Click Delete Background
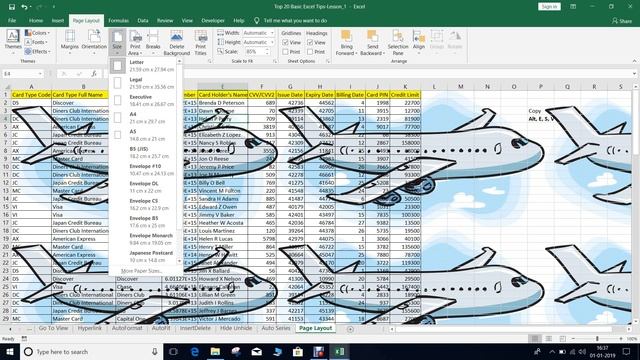 [x=177, y=42]
